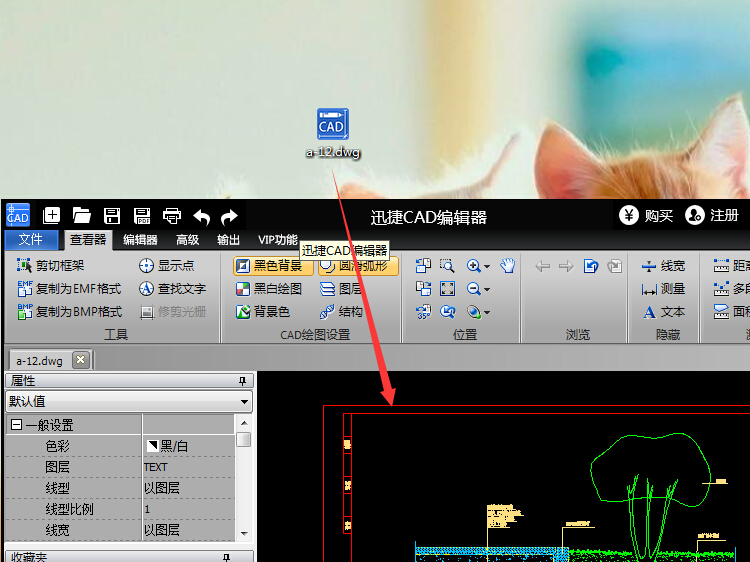This screenshot has height=562, width=750.
Task: Switch to the 编辑器 editor tab
Action: (140, 240)
